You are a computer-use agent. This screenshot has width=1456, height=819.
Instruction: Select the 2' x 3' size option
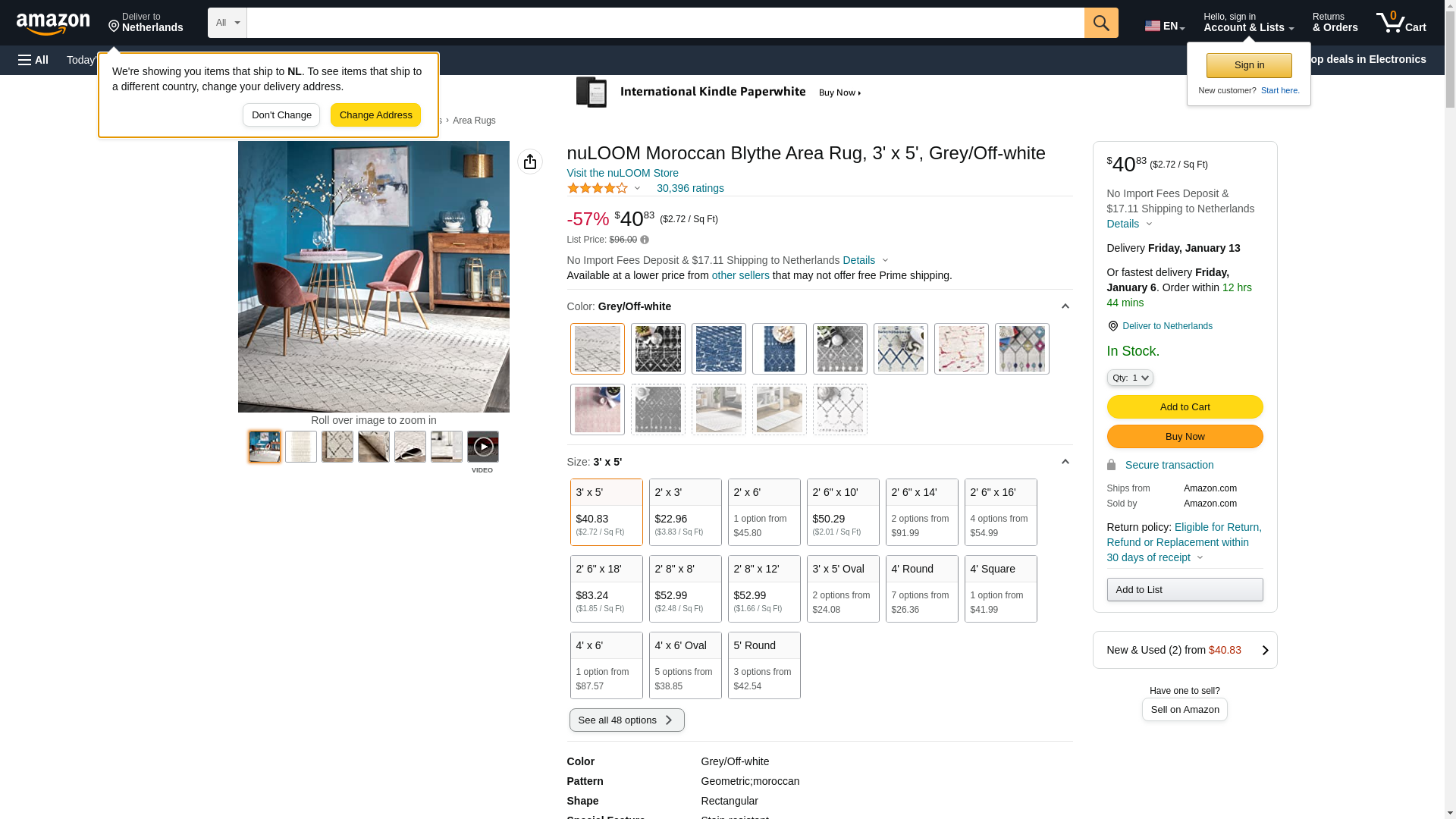[685, 512]
